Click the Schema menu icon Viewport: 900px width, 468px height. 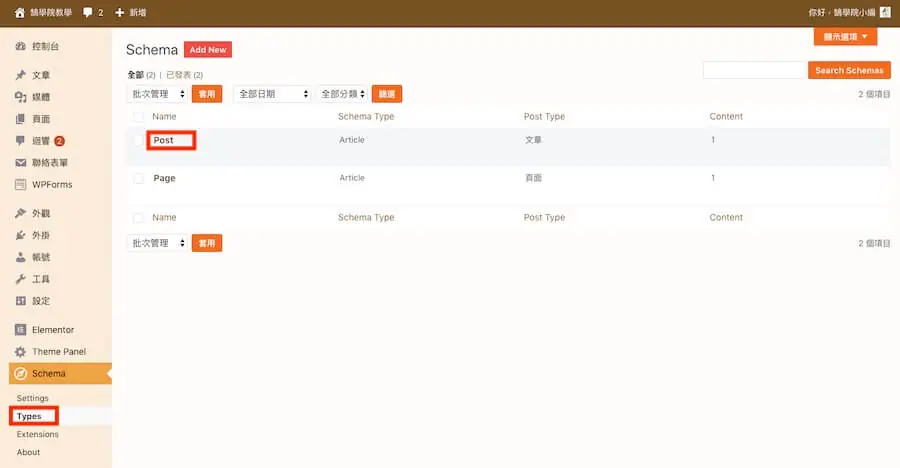tap(21, 373)
